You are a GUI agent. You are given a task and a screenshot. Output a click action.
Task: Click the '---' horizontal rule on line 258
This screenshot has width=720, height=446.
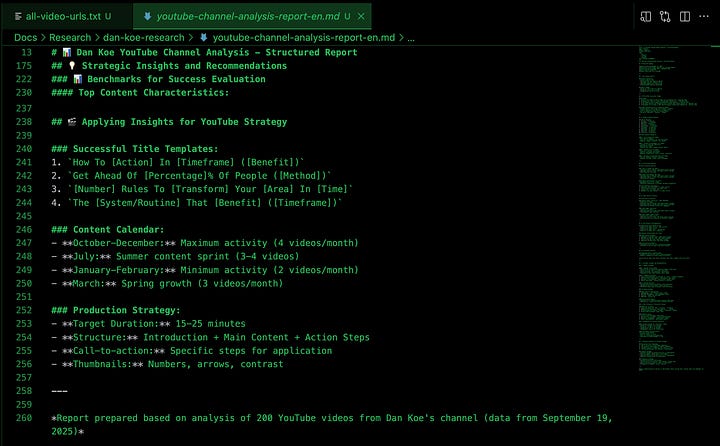point(59,391)
